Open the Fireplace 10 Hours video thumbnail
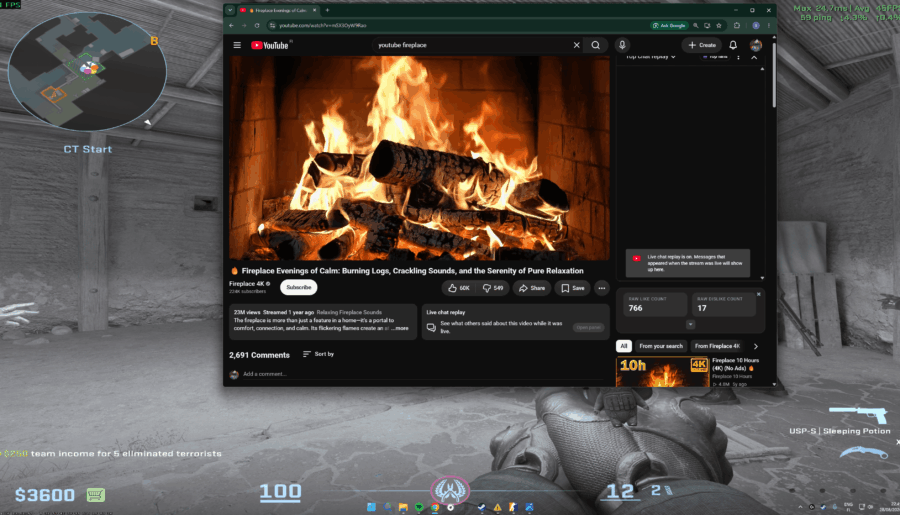 click(x=663, y=371)
